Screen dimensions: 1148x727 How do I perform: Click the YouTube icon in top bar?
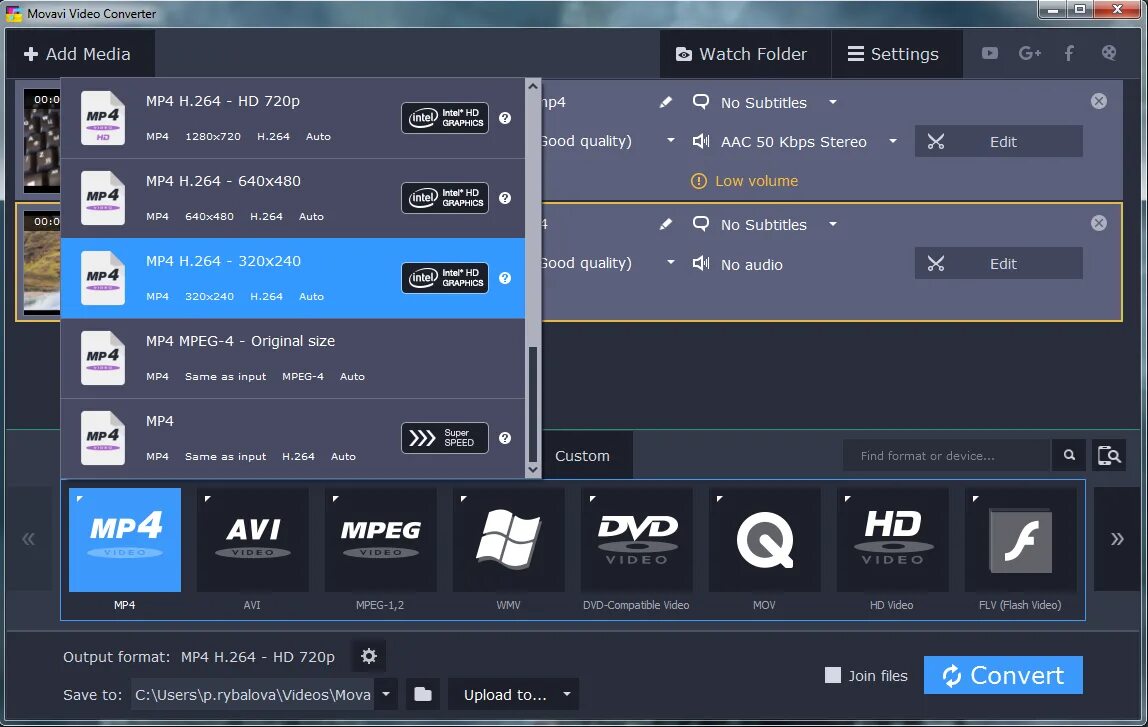tap(989, 53)
